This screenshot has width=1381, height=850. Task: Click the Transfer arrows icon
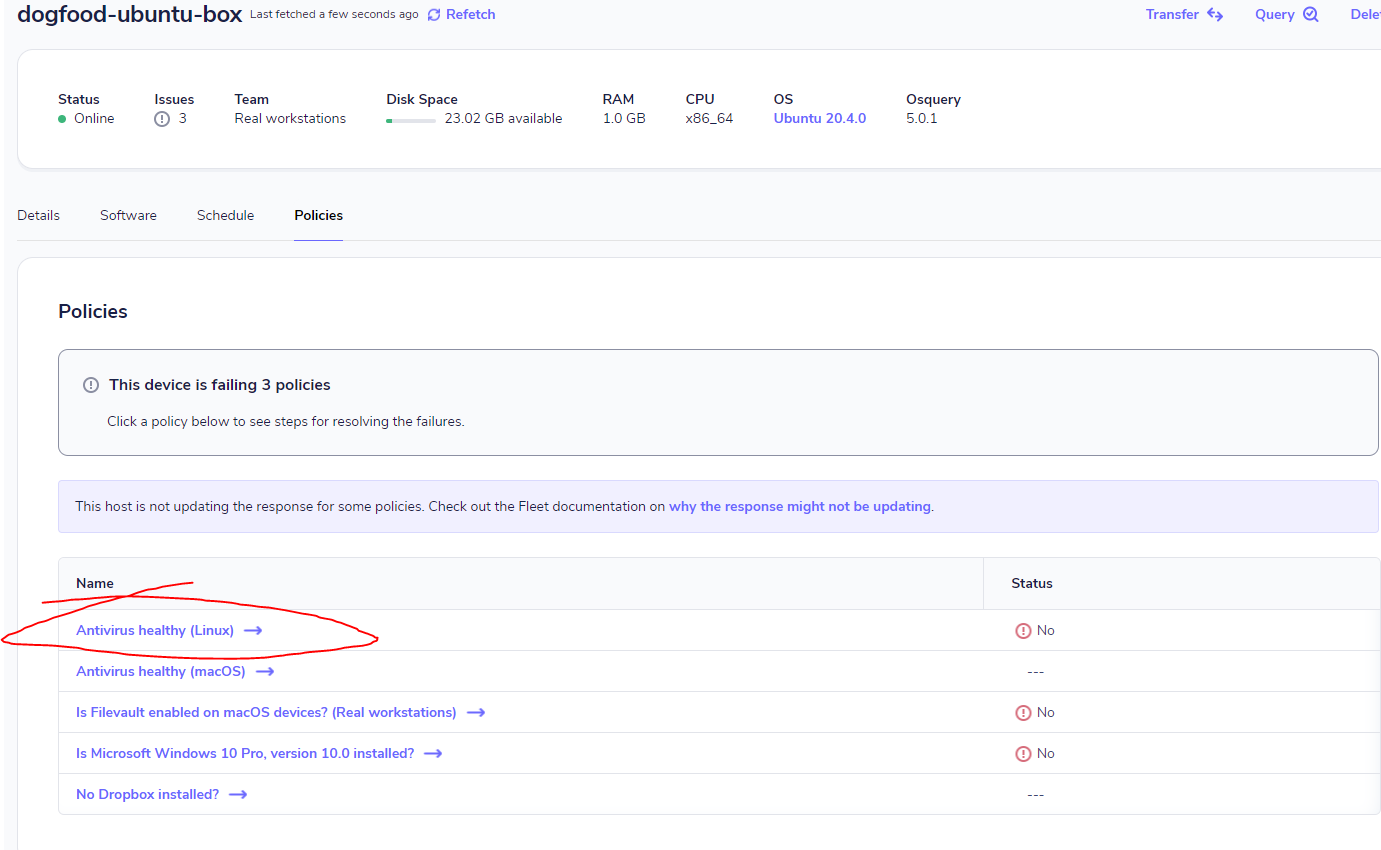coord(1215,15)
